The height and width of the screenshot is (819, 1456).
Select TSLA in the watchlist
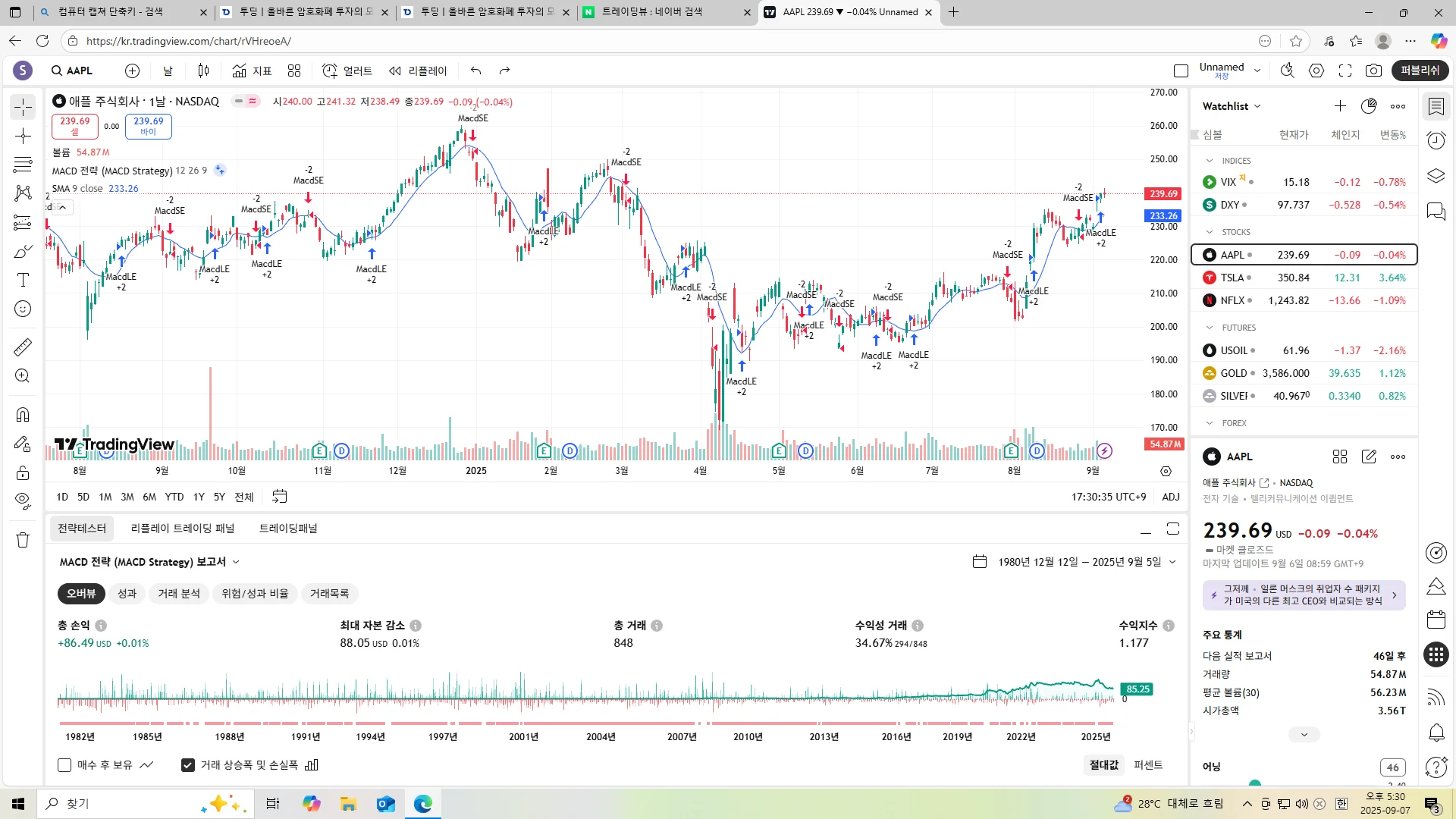point(1304,278)
